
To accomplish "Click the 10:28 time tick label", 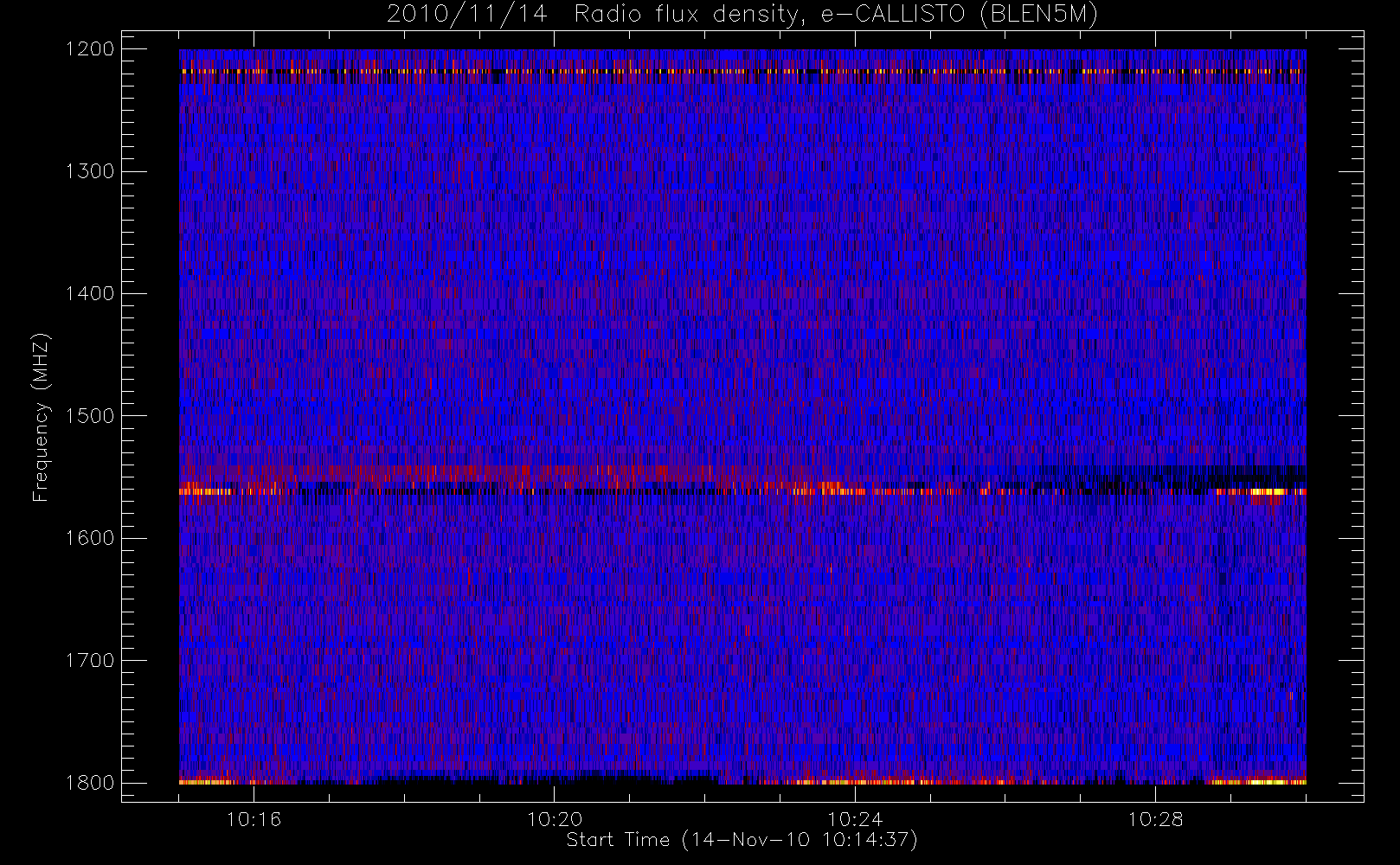I will coord(1155,819).
